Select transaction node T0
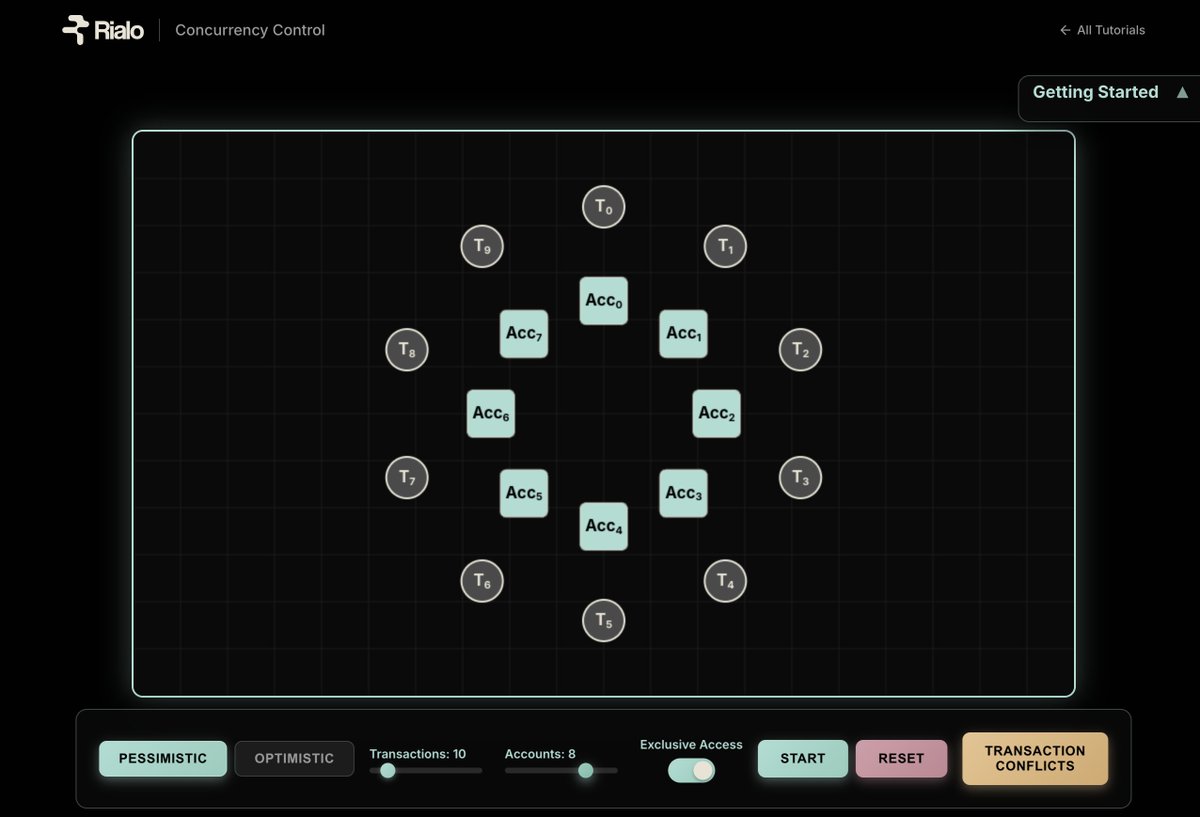1200x817 pixels. click(604, 207)
